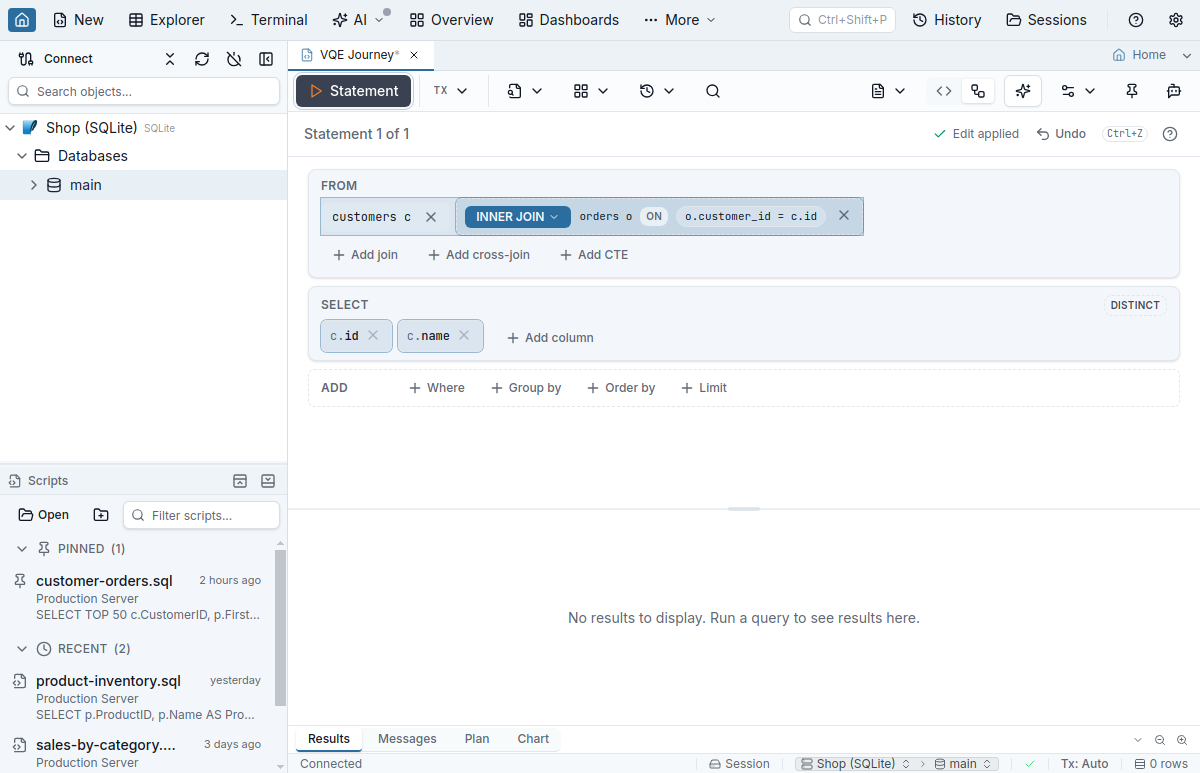Zoom in results icon

[x=1182, y=740]
